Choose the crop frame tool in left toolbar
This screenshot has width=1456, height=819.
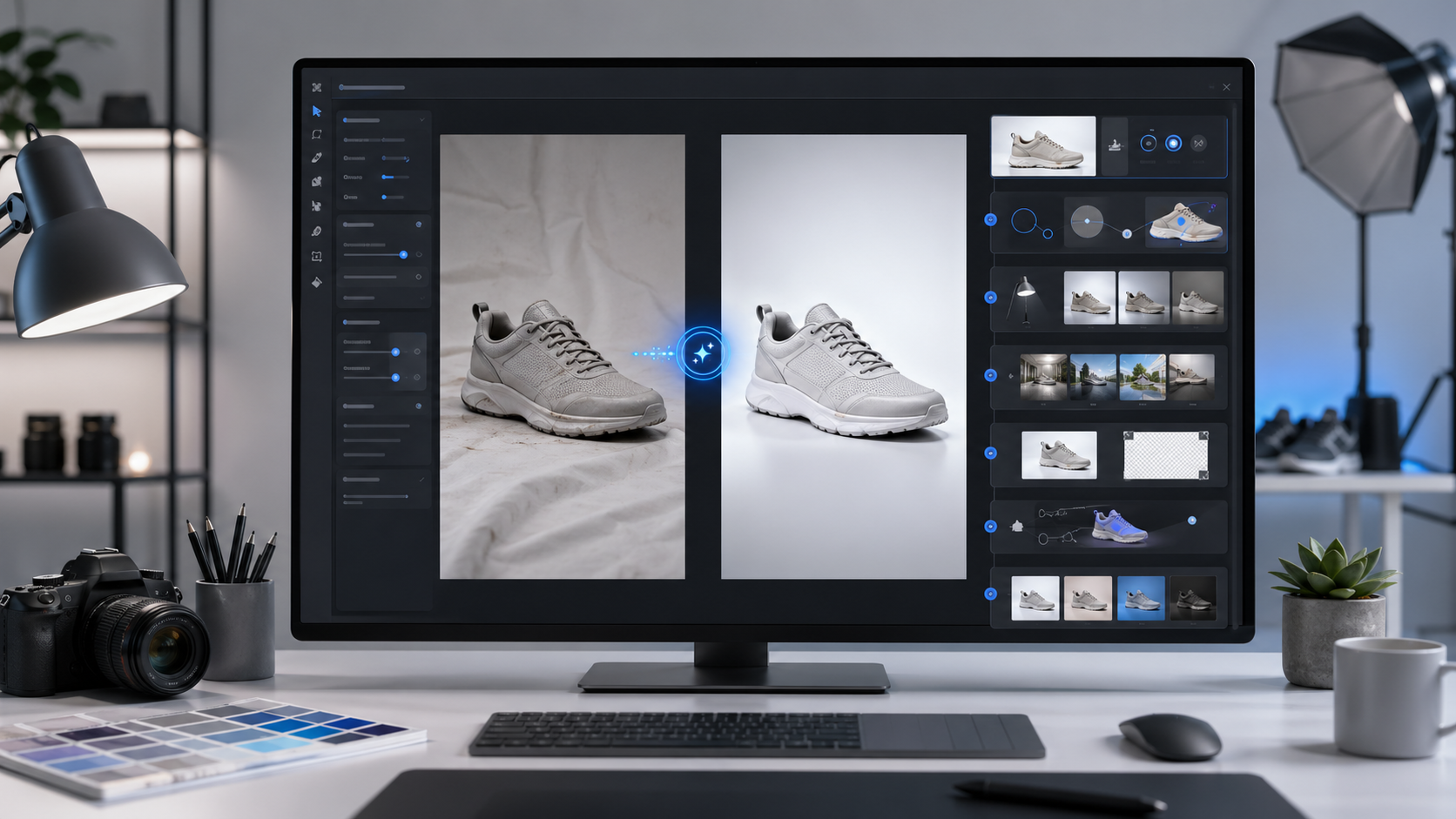[317, 257]
